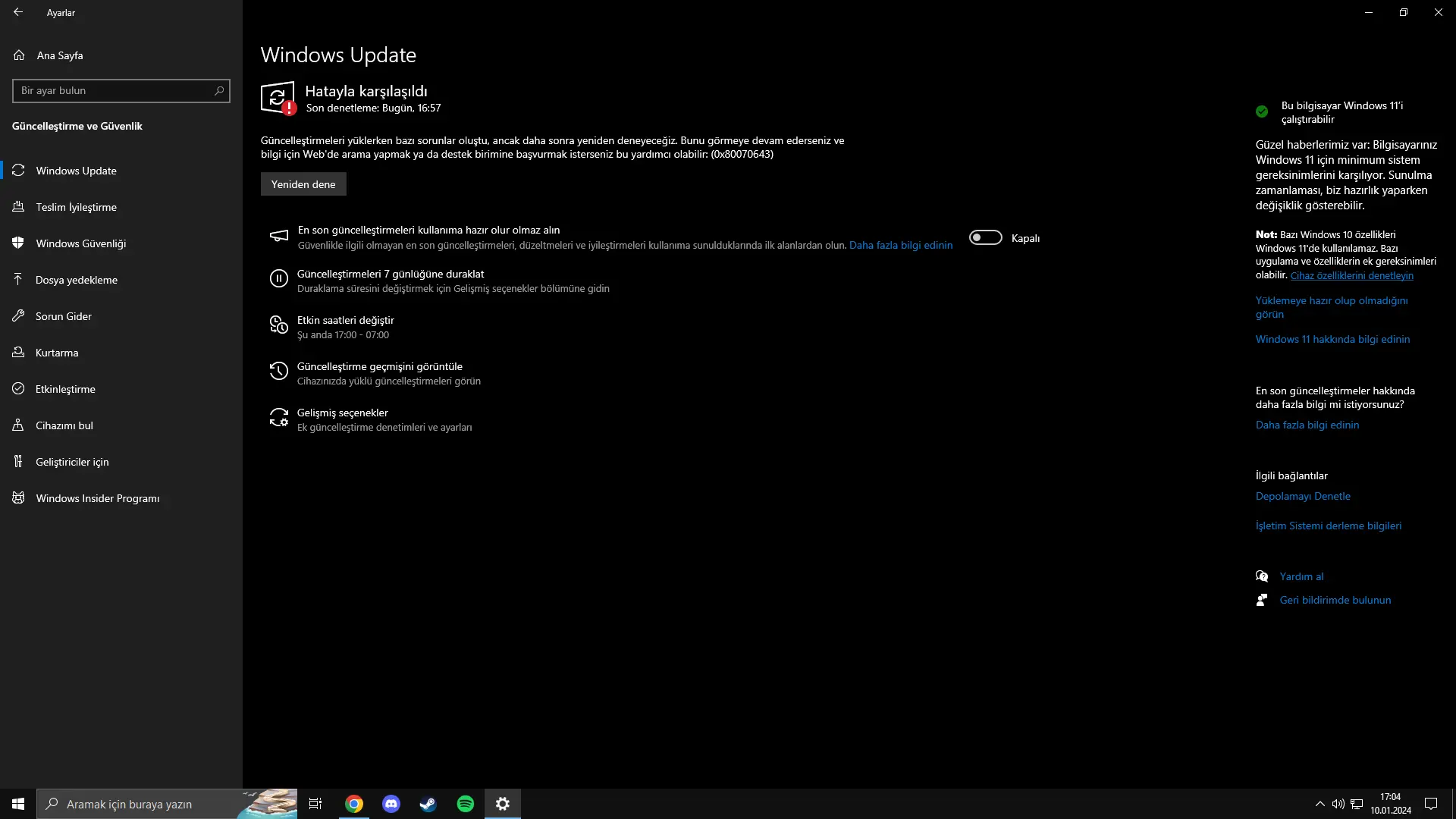Open Steam from taskbar
Screen dimensions: 1456x819
428,804
